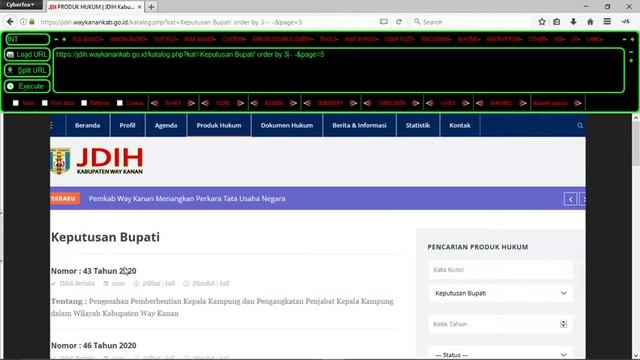Open the ERROR/DOUBLE QUERY dropdown menu
This screenshot has height=360, width=640.
coord(283,39)
